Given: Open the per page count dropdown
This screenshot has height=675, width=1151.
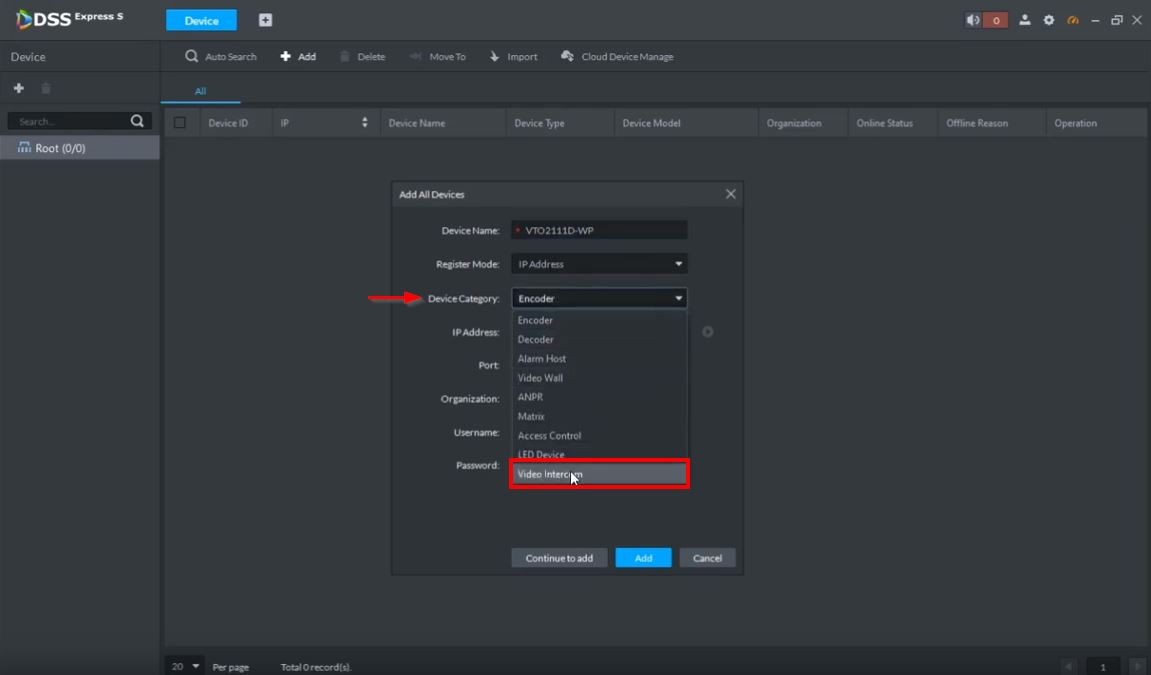Looking at the screenshot, I should coord(185,666).
